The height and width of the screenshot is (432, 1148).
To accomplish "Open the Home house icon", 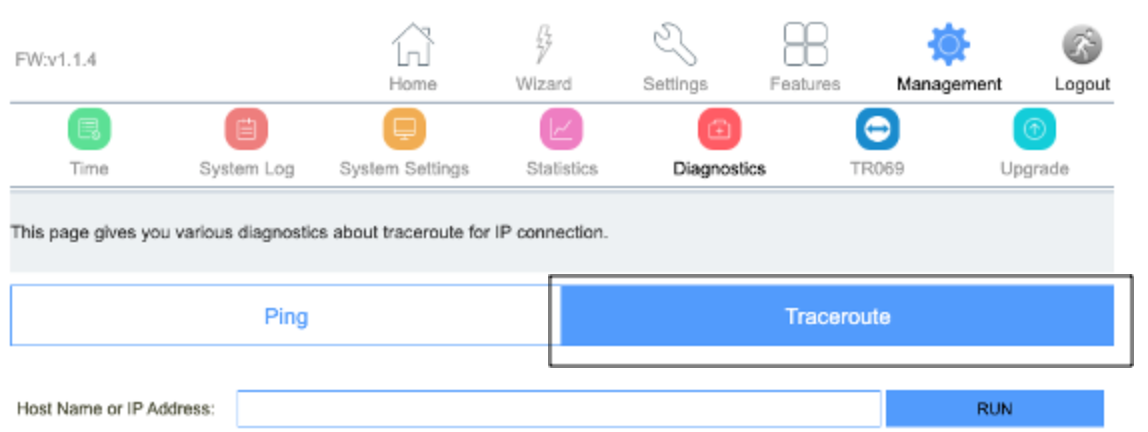I will tap(413, 45).
